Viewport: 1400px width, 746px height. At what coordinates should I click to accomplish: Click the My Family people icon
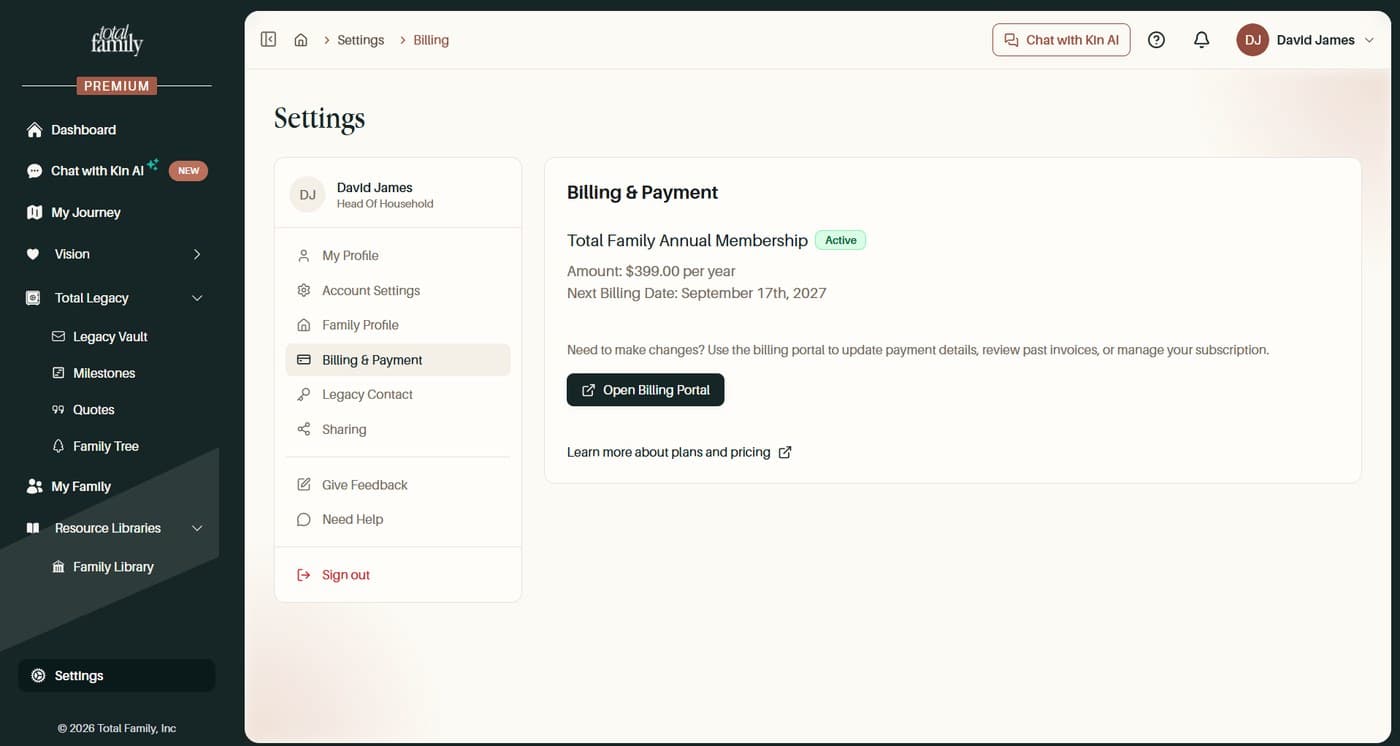pyautogui.click(x=35, y=486)
